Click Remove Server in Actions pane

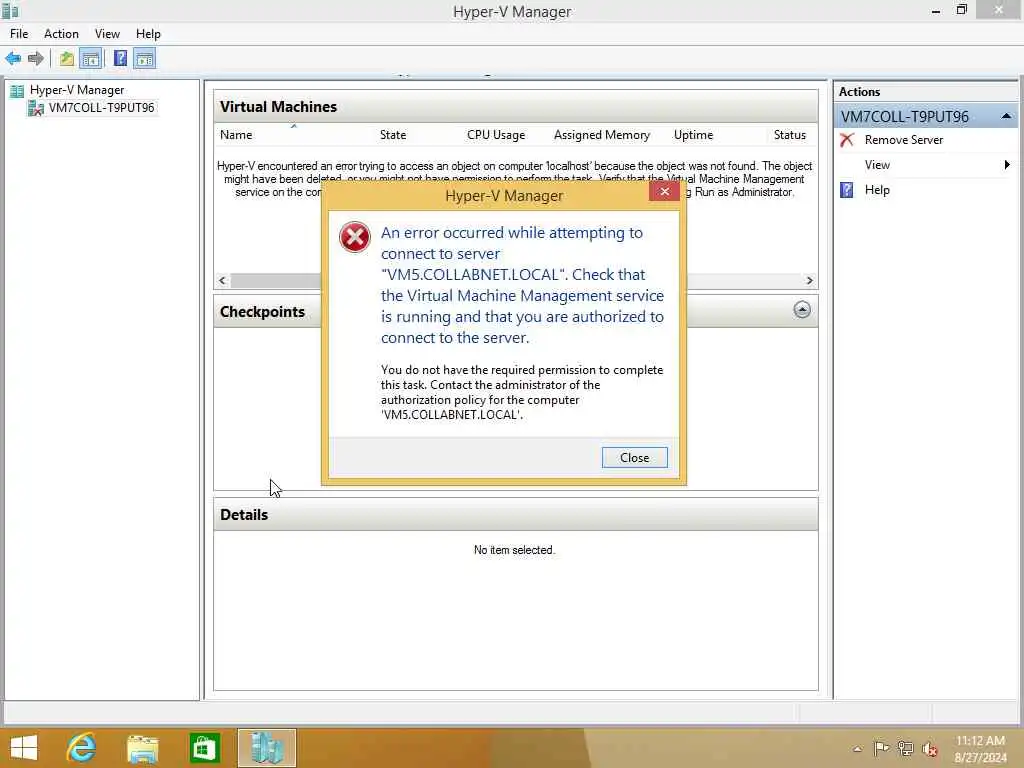903,140
